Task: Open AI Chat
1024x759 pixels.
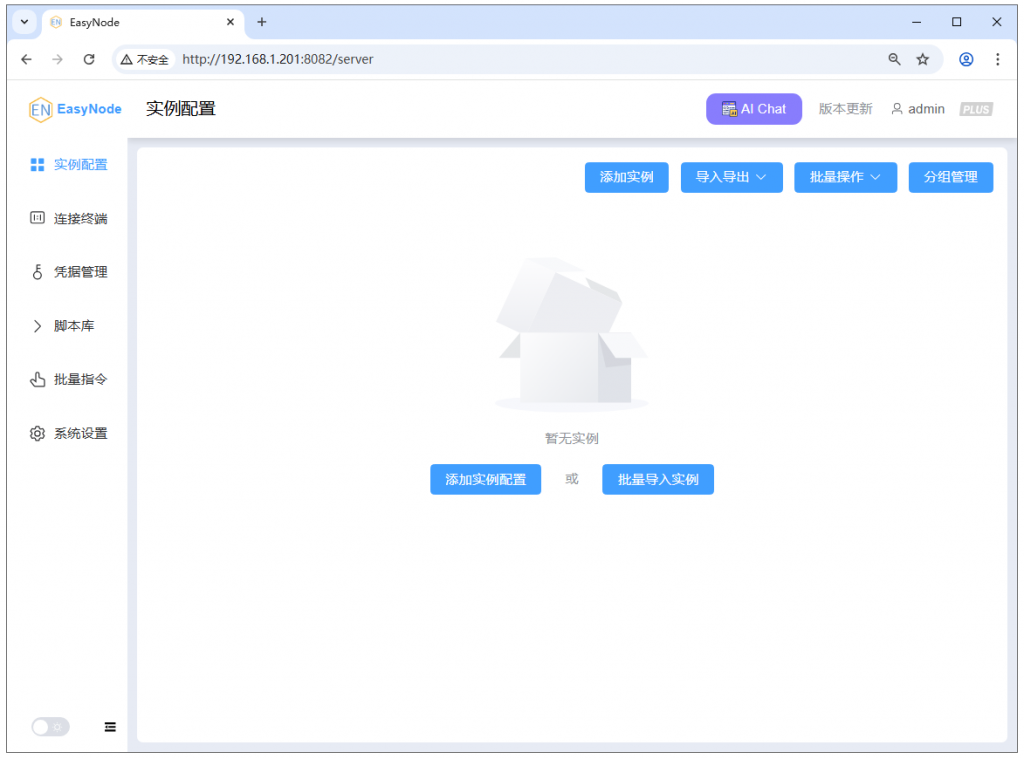Action: click(x=753, y=109)
